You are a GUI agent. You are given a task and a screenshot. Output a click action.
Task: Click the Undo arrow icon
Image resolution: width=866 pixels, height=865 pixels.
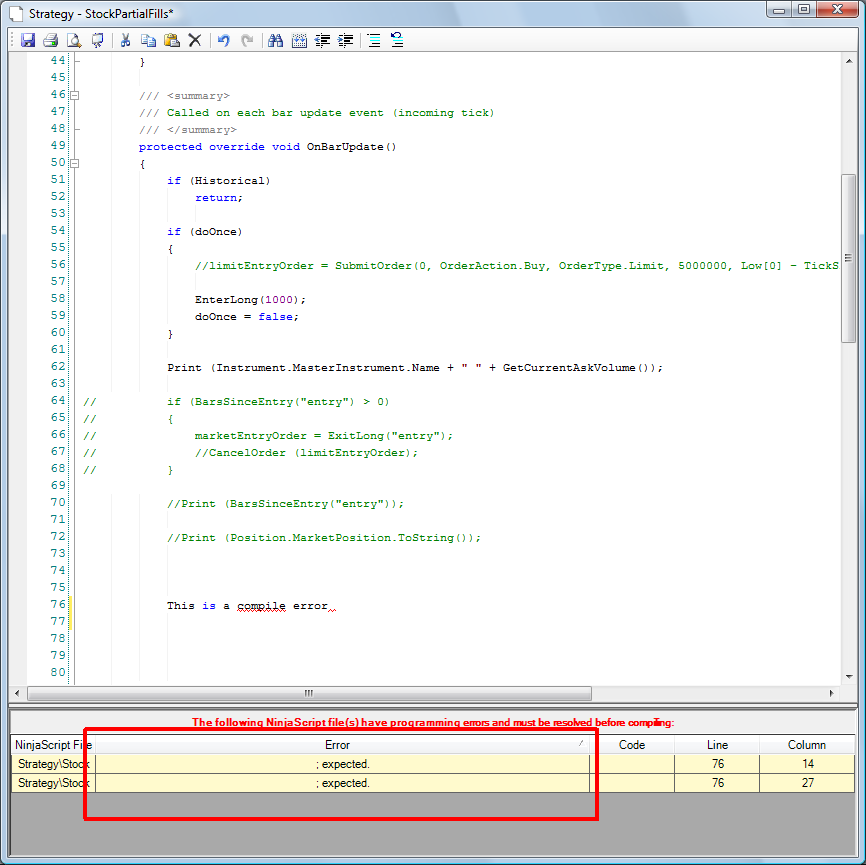tap(223, 40)
